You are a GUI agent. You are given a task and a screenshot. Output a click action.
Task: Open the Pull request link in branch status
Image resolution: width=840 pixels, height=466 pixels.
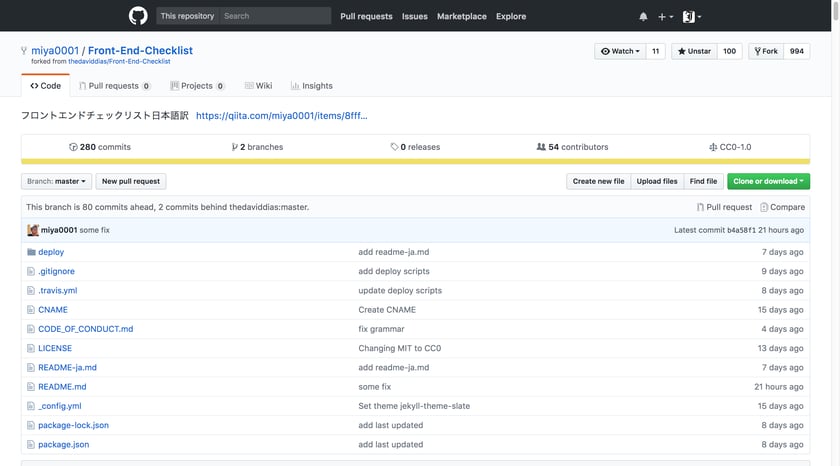coord(724,207)
